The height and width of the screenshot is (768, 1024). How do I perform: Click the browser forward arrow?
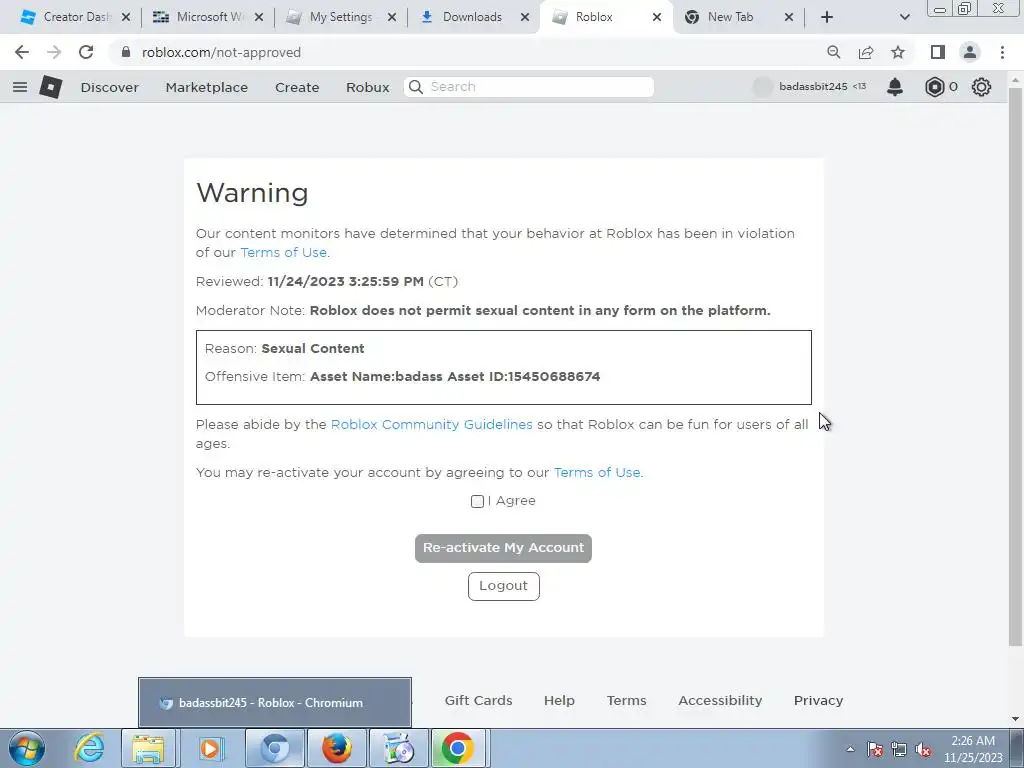(54, 52)
